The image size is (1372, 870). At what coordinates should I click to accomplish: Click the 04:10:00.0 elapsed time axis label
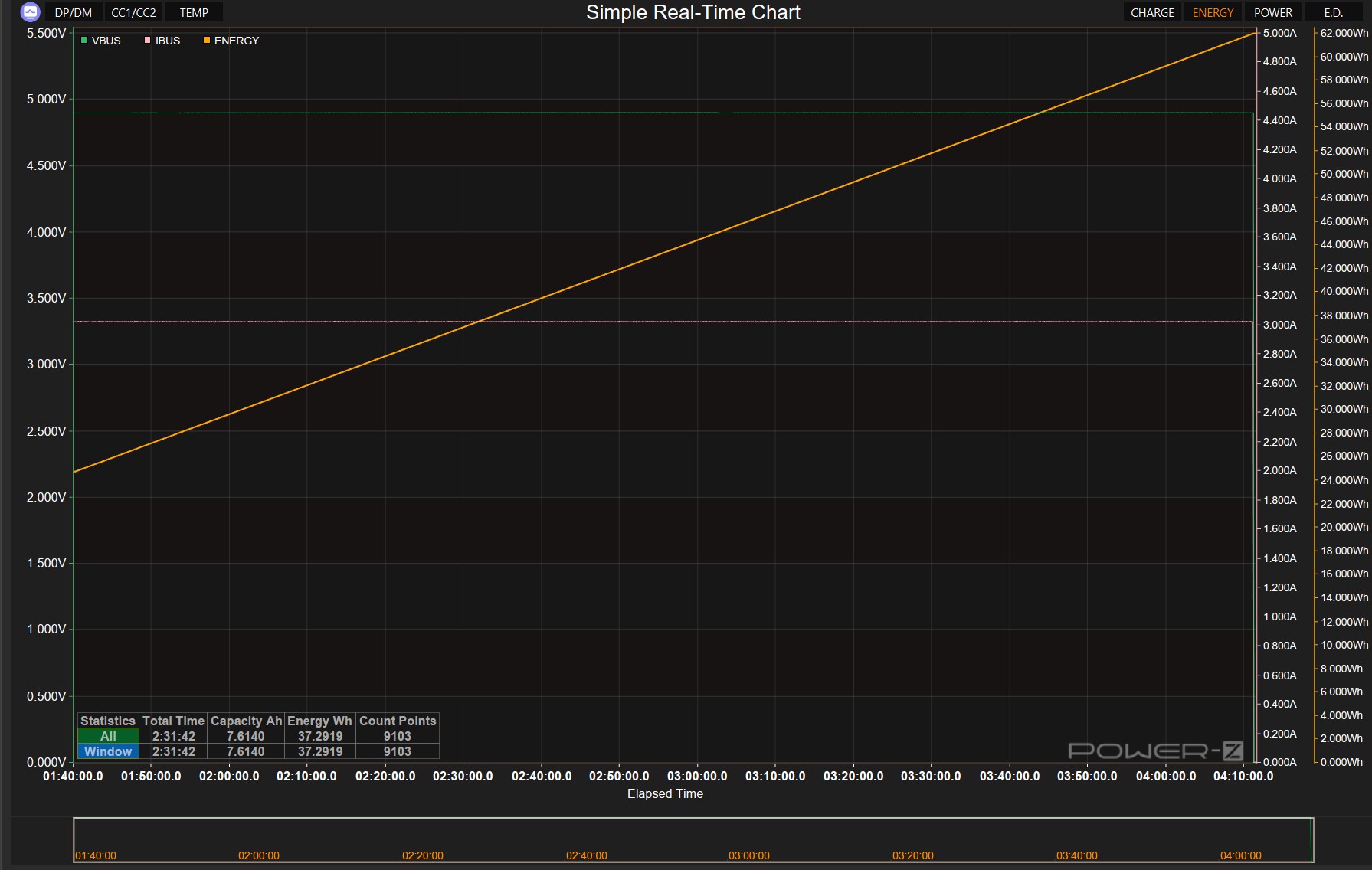pyautogui.click(x=1243, y=776)
